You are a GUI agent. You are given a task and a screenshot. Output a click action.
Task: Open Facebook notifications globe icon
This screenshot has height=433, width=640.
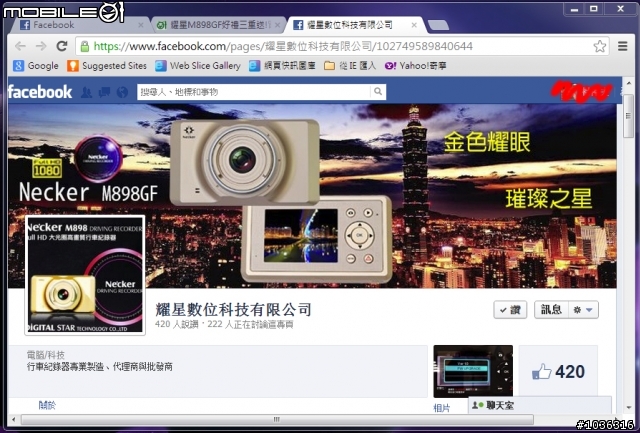122,92
